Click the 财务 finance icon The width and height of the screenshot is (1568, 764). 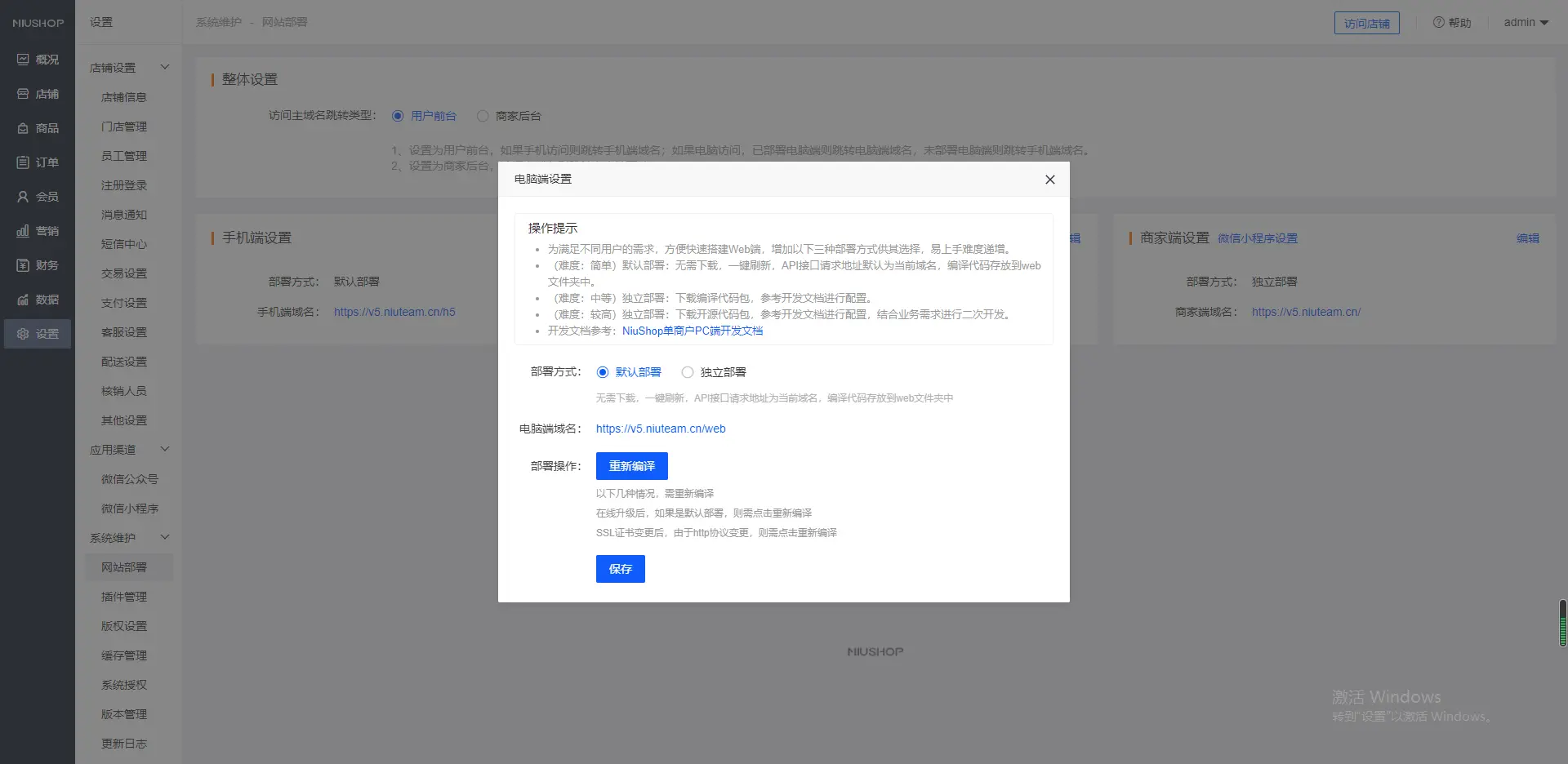[x=23, y=265]
